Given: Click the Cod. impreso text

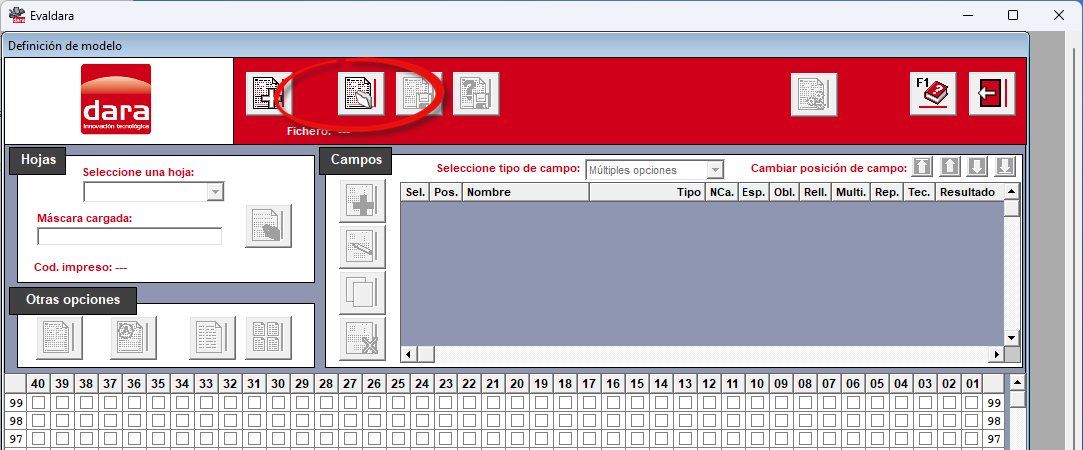Looking at the screenshot, I should (81, 267).
